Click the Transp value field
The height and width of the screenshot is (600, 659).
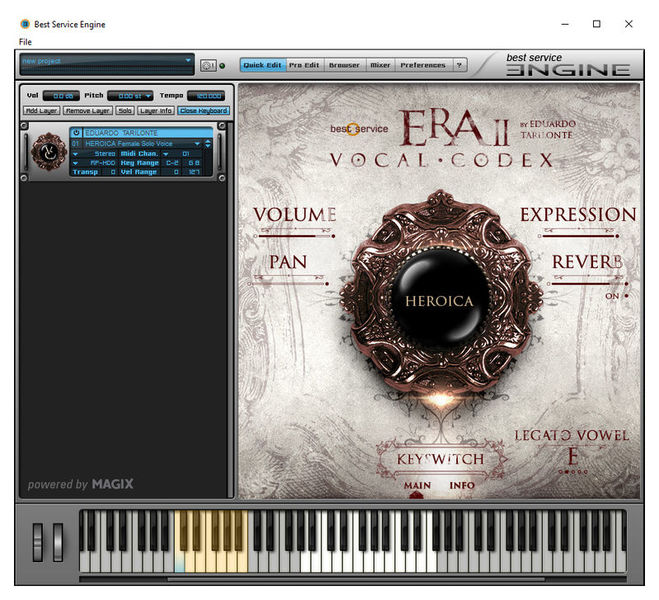pyautogui.click(x=109, y=172)
